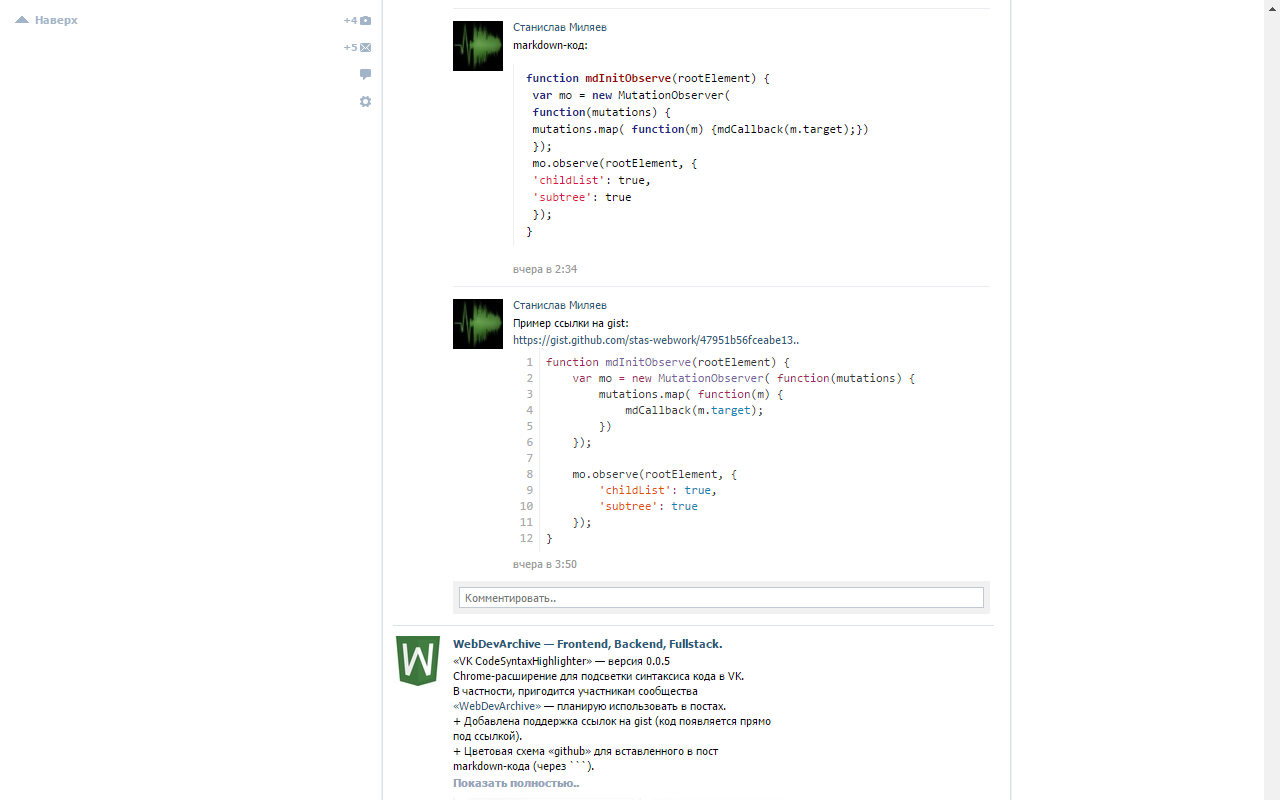Open comments speech bubble icon in sidebar

coord(365,74)
